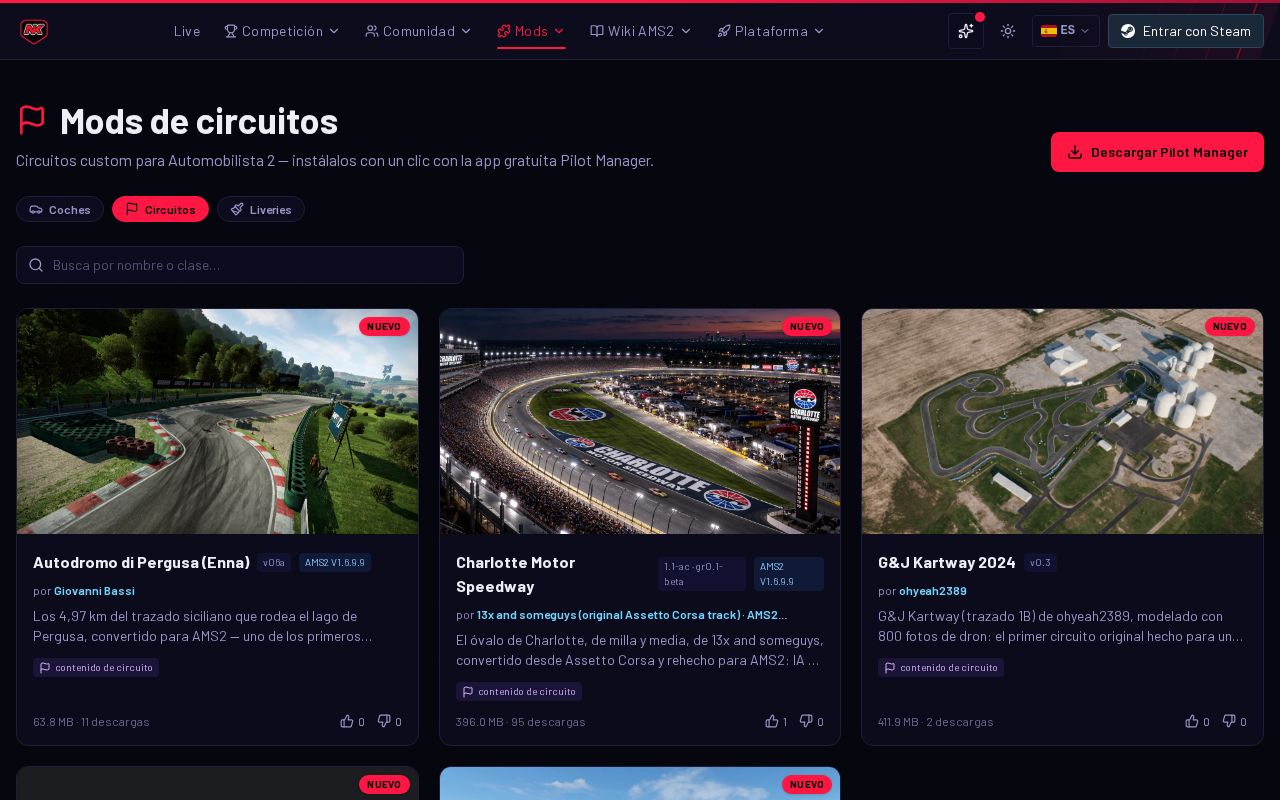The width and height of the screenshot is (1280, 800).
Task: Switch to the Liveries filter tab
Action: pos(261,209)
